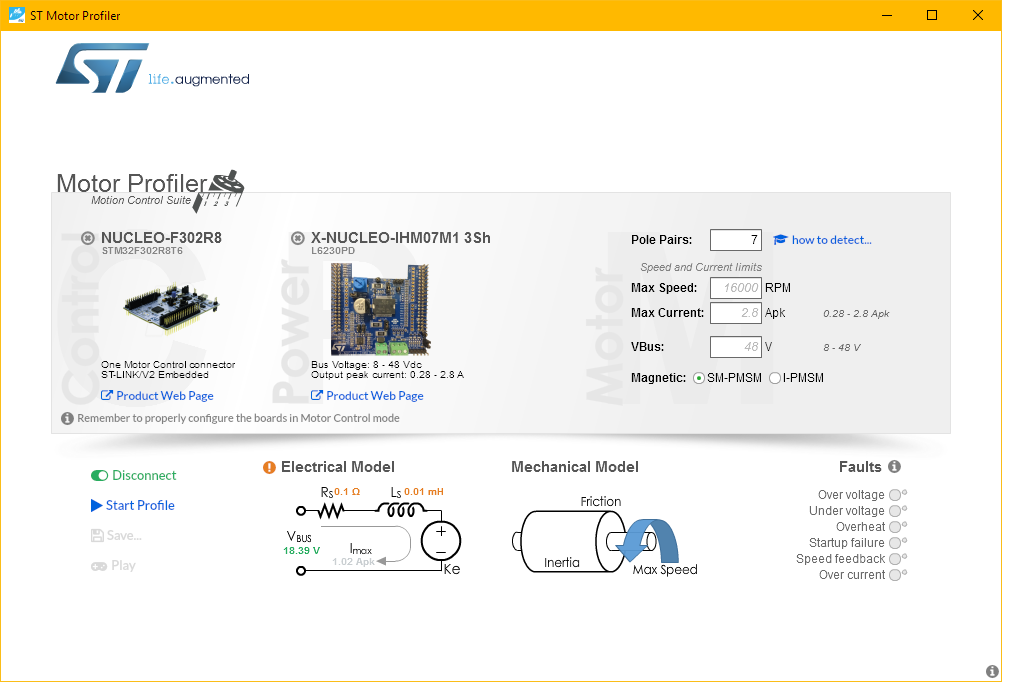Click the Overheat fault indicator
This screenshot has height=682, width=1035.
(x=895, y=527)
